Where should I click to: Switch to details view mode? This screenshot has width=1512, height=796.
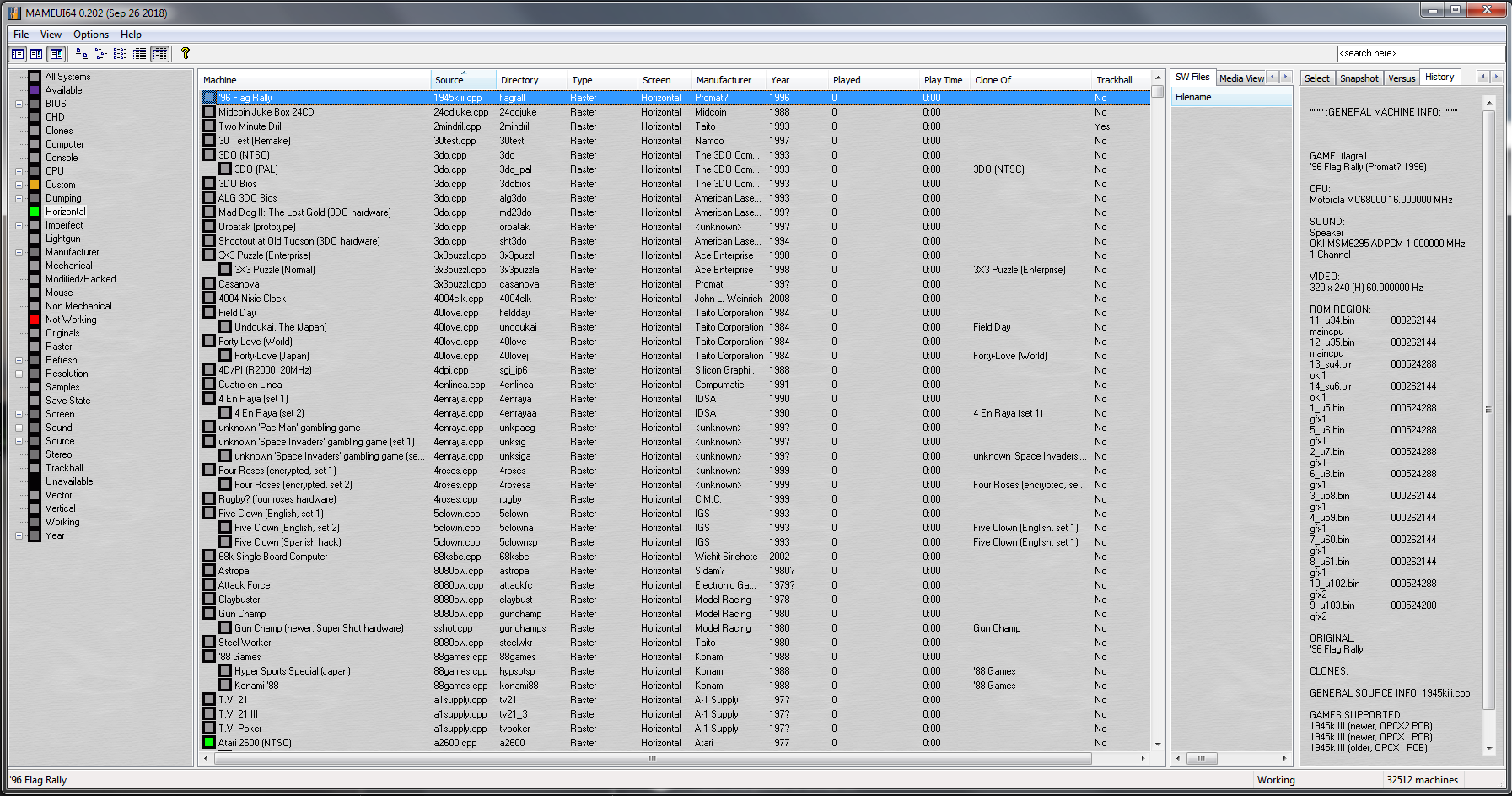140,53
